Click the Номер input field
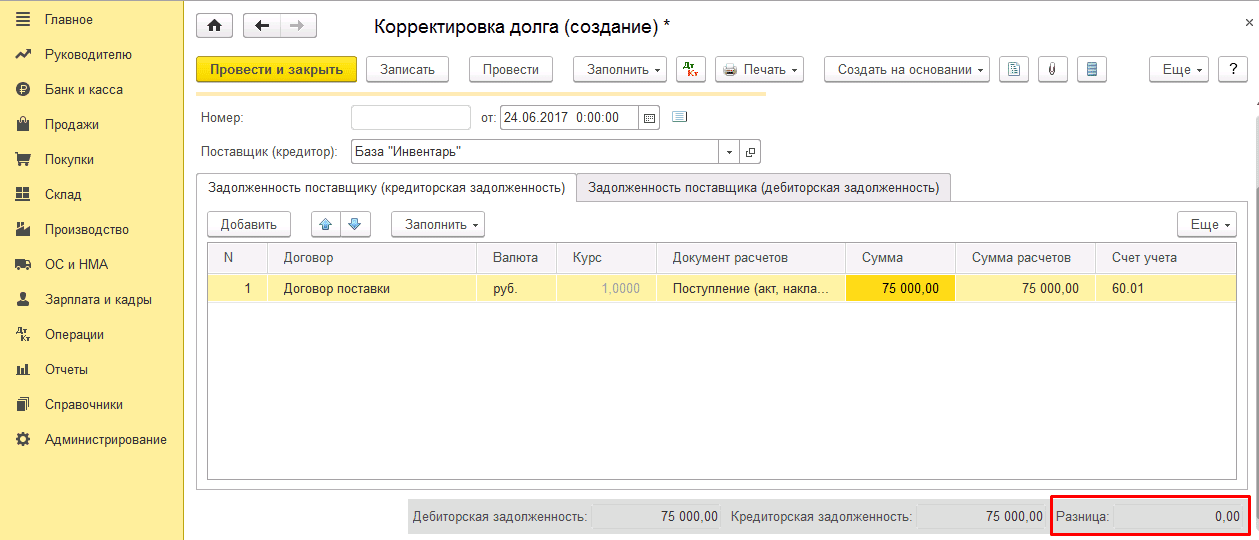The image size is (1259, 540). click(410, 118)
